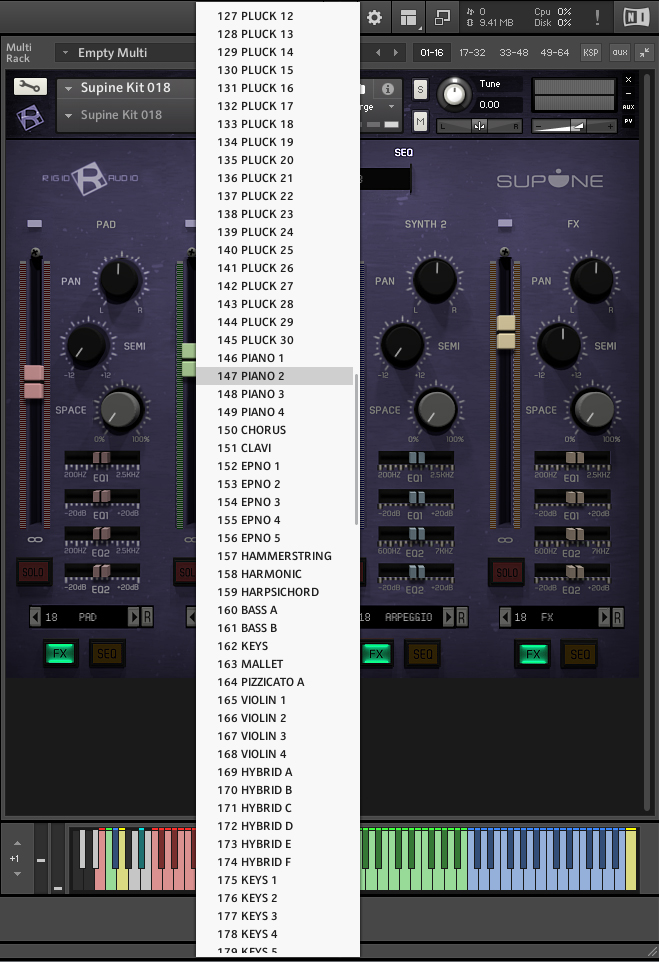Solo the instrument with S button
The width and height of the screenshot is (659, 962).
pyautogui.click(x=420, y=90)
